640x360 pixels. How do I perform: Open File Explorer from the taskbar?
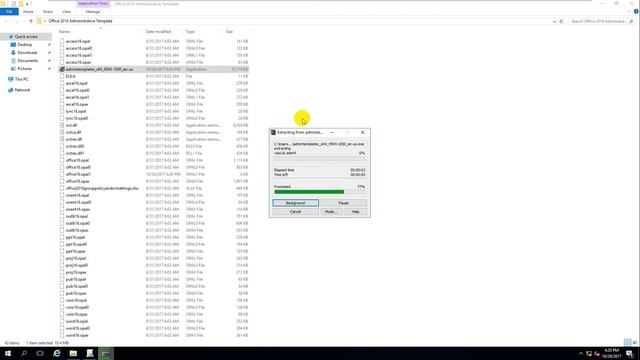(x=73, y=353)
